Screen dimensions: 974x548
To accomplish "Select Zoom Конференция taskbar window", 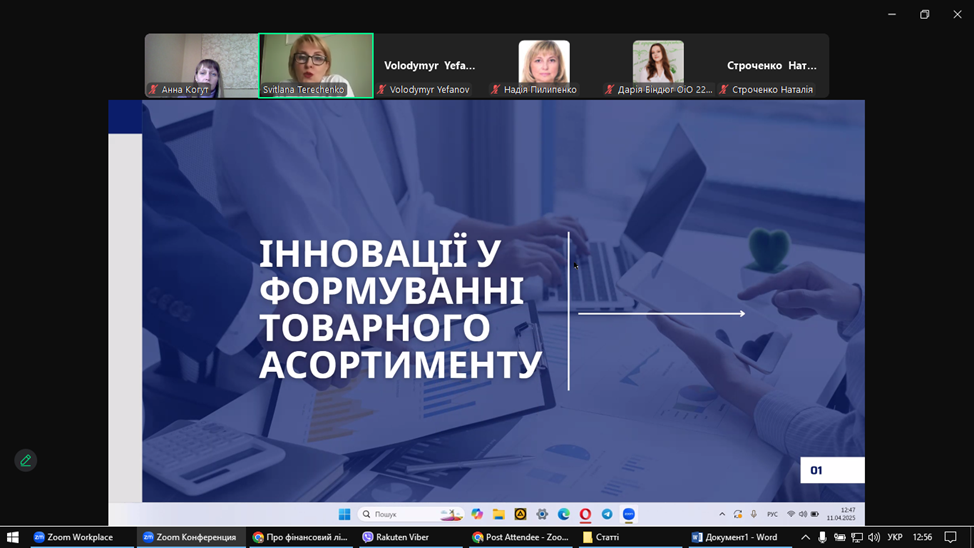I will tap(189, 537).
